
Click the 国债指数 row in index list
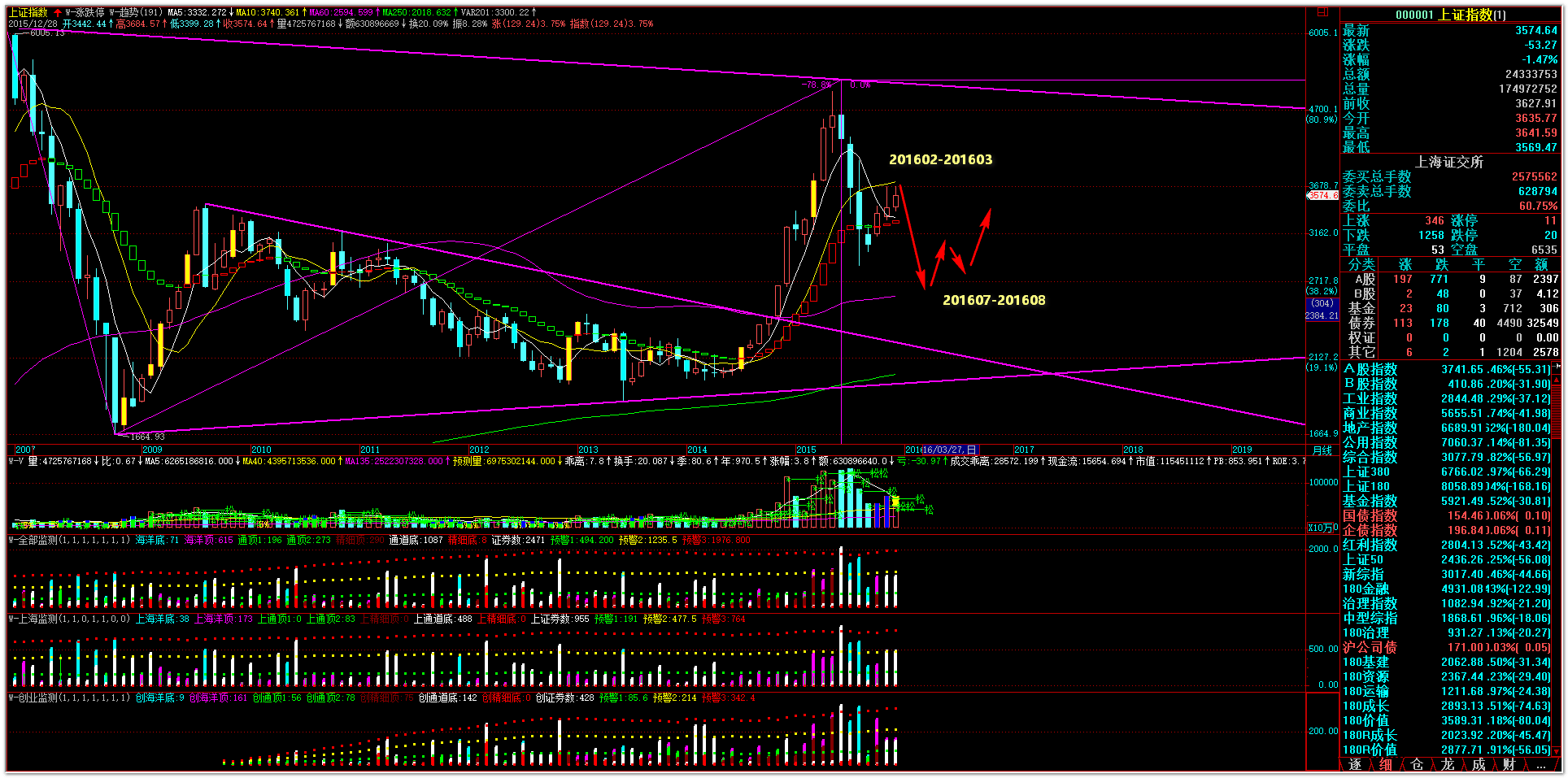1370,515
